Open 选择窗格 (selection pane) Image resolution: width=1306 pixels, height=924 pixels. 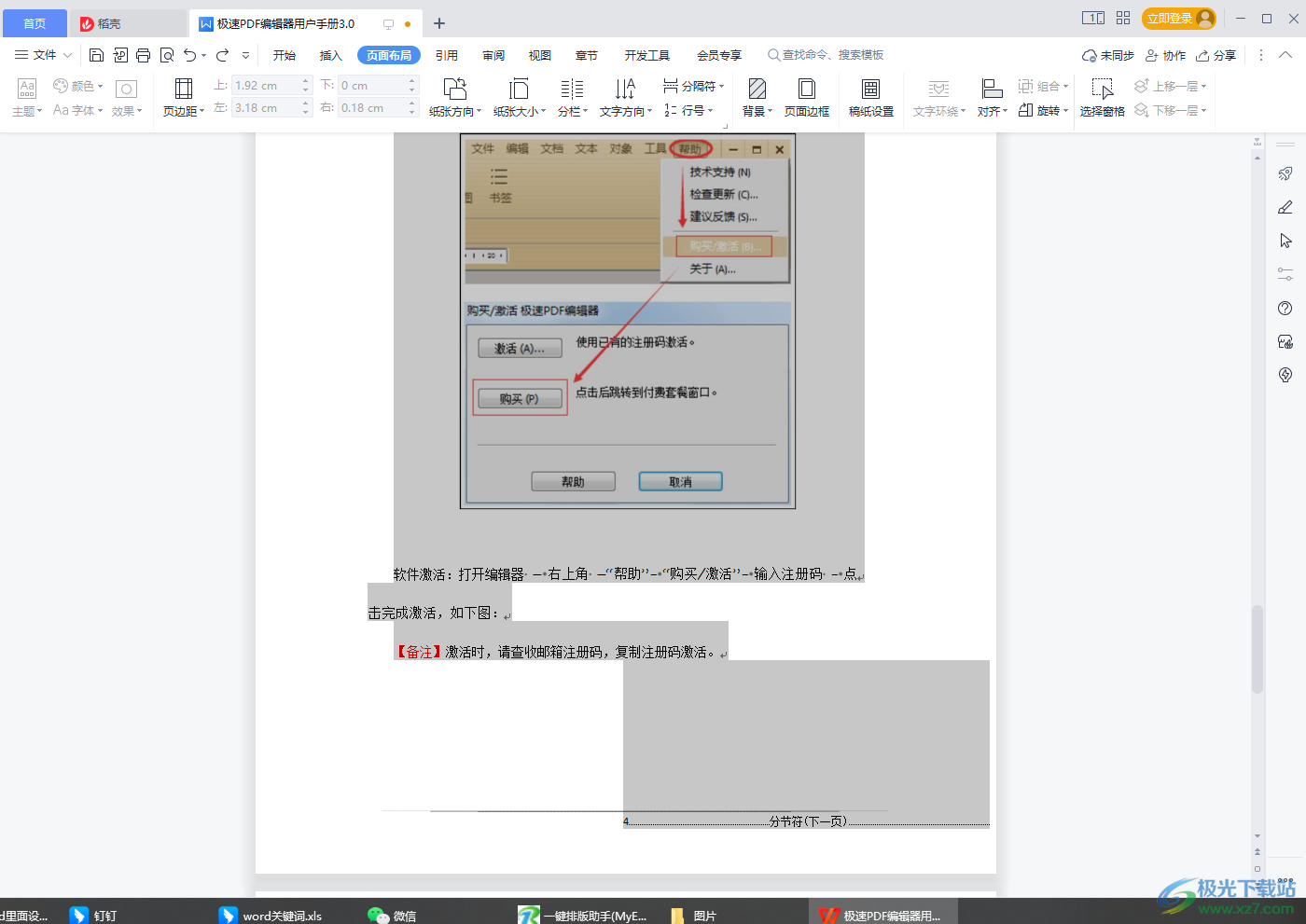(1103, 97)
